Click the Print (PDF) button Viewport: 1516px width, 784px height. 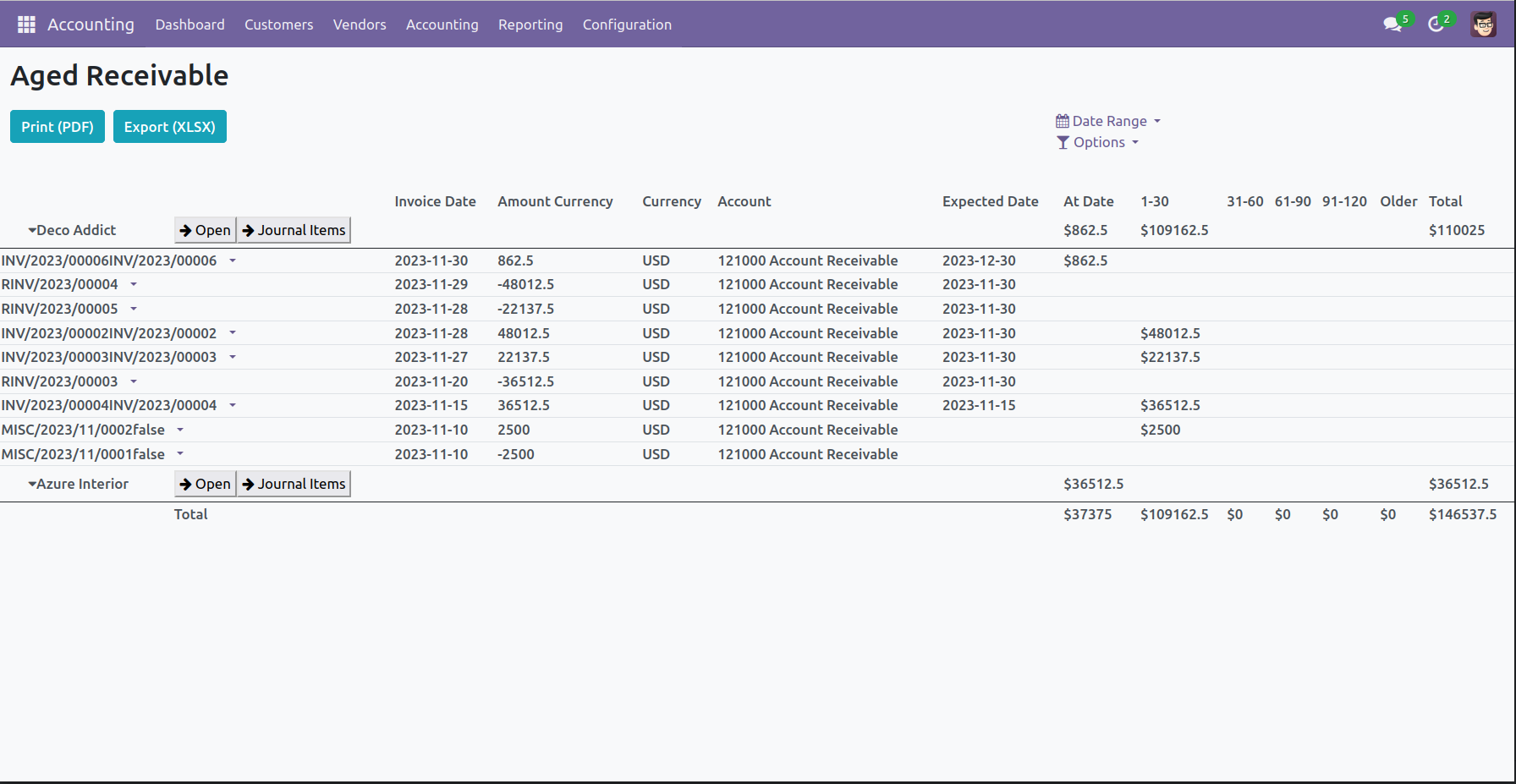tap(58, 127)
